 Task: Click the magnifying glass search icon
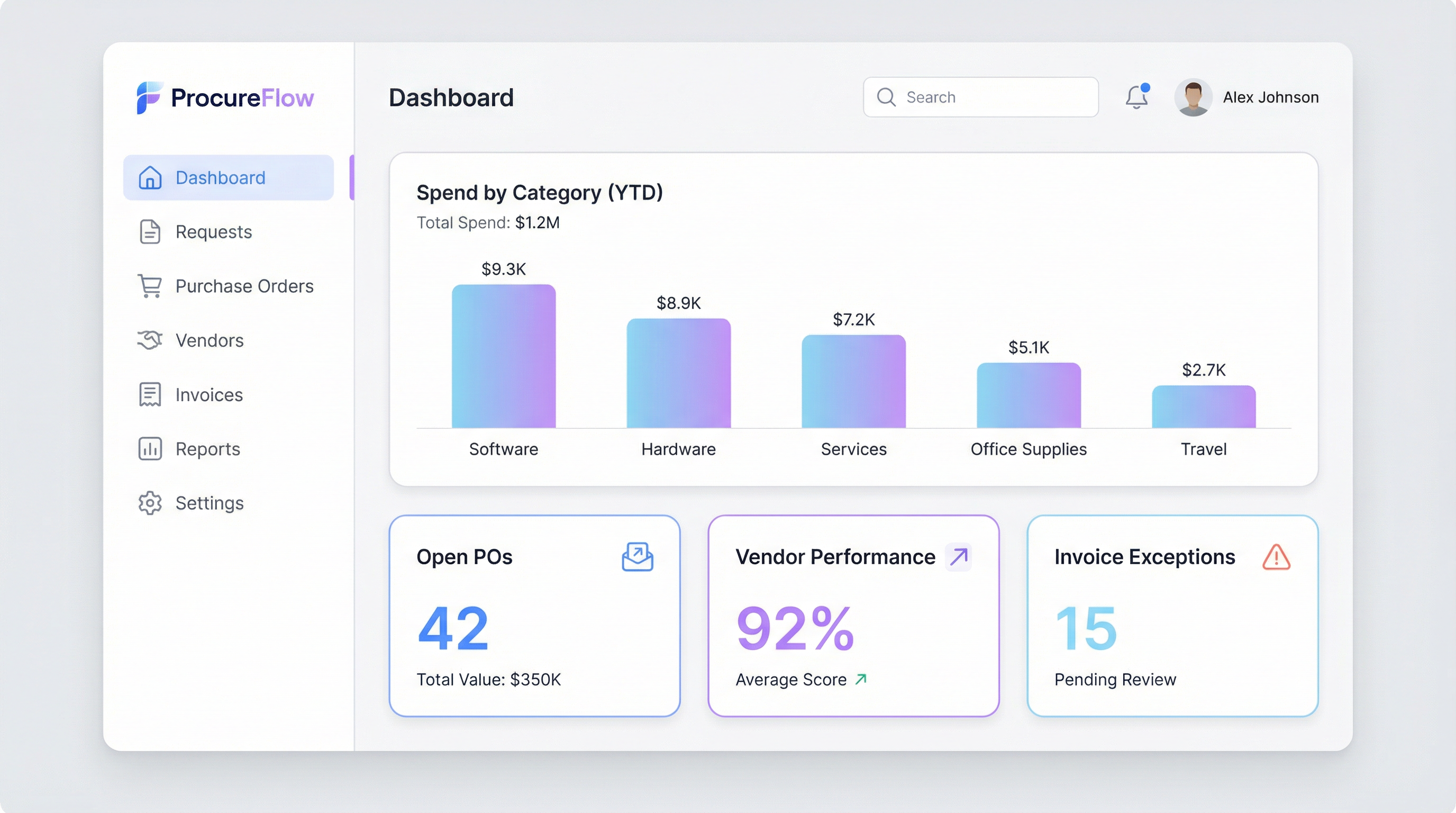[x=886, y=97]
